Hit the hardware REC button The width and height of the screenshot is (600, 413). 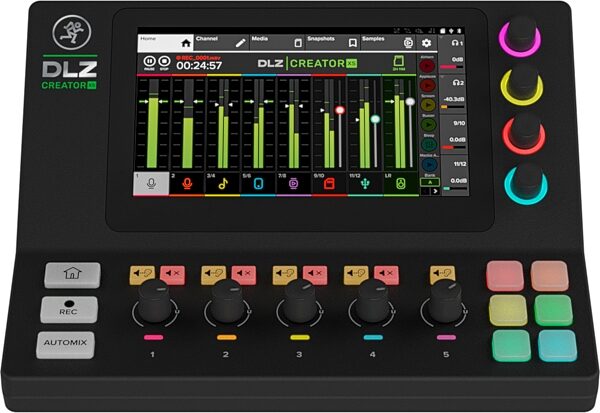click(x=69, y=309)
